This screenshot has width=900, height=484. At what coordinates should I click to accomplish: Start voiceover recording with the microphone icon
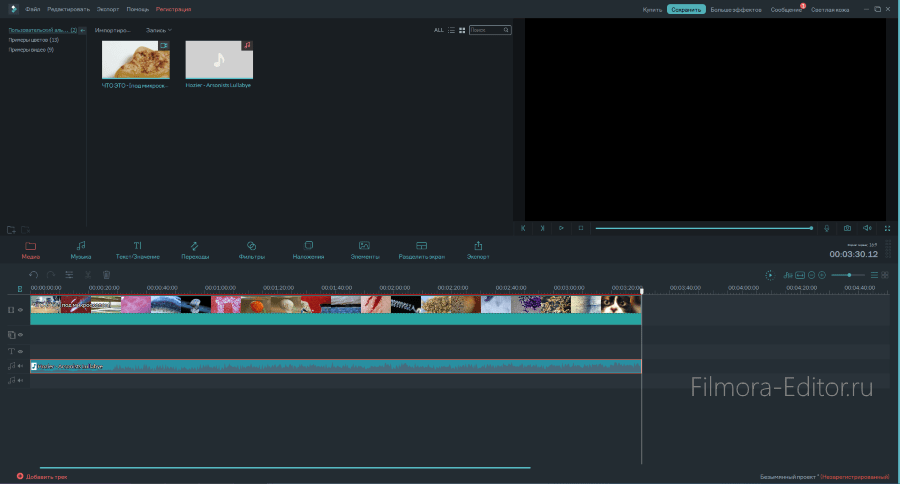click(x=827, y=228)
